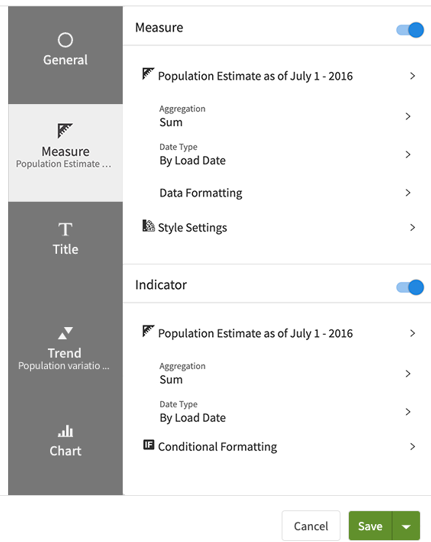Expand the Conditional Formatting chevron
431x542 pixels.
pos(412,446)
